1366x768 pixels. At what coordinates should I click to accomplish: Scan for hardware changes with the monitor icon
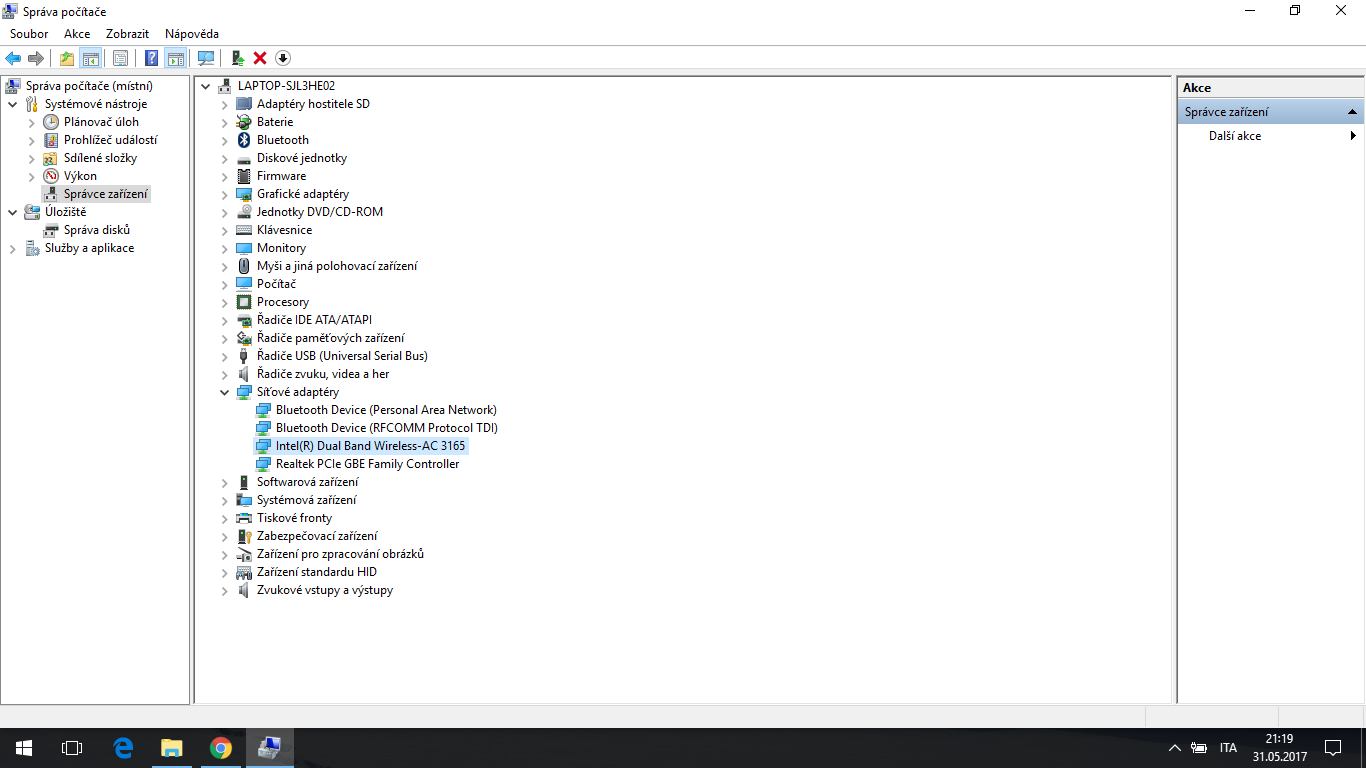click(x=206, y=58)
